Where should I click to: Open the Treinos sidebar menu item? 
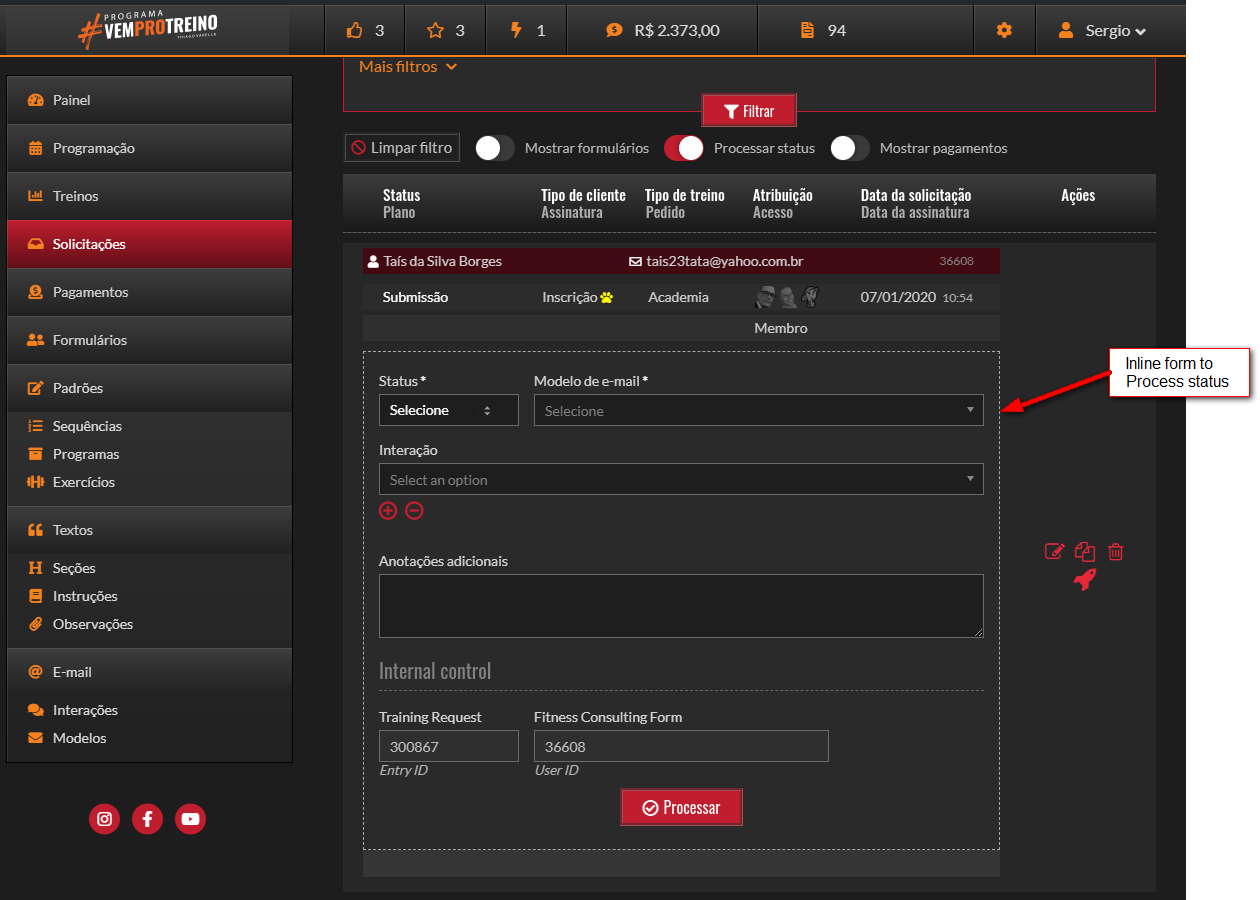point(76,196)
